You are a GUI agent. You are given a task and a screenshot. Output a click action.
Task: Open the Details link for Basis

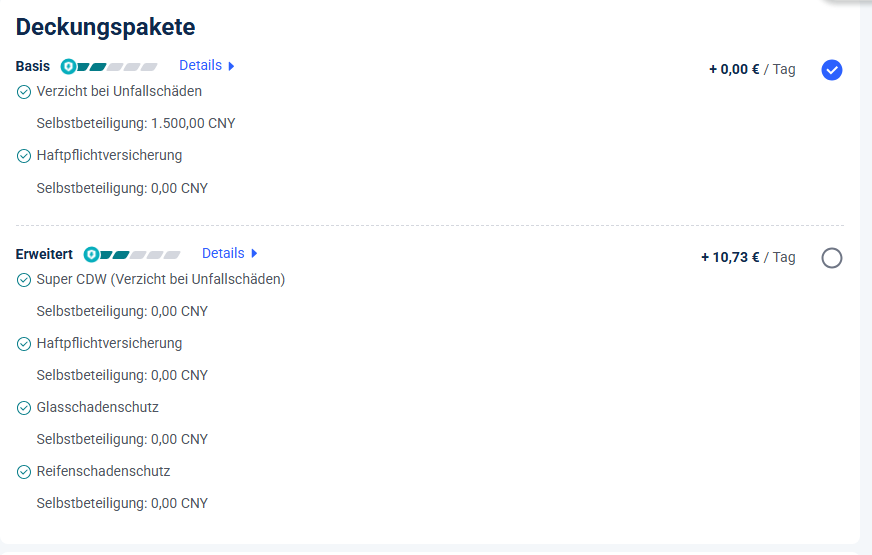200,65
